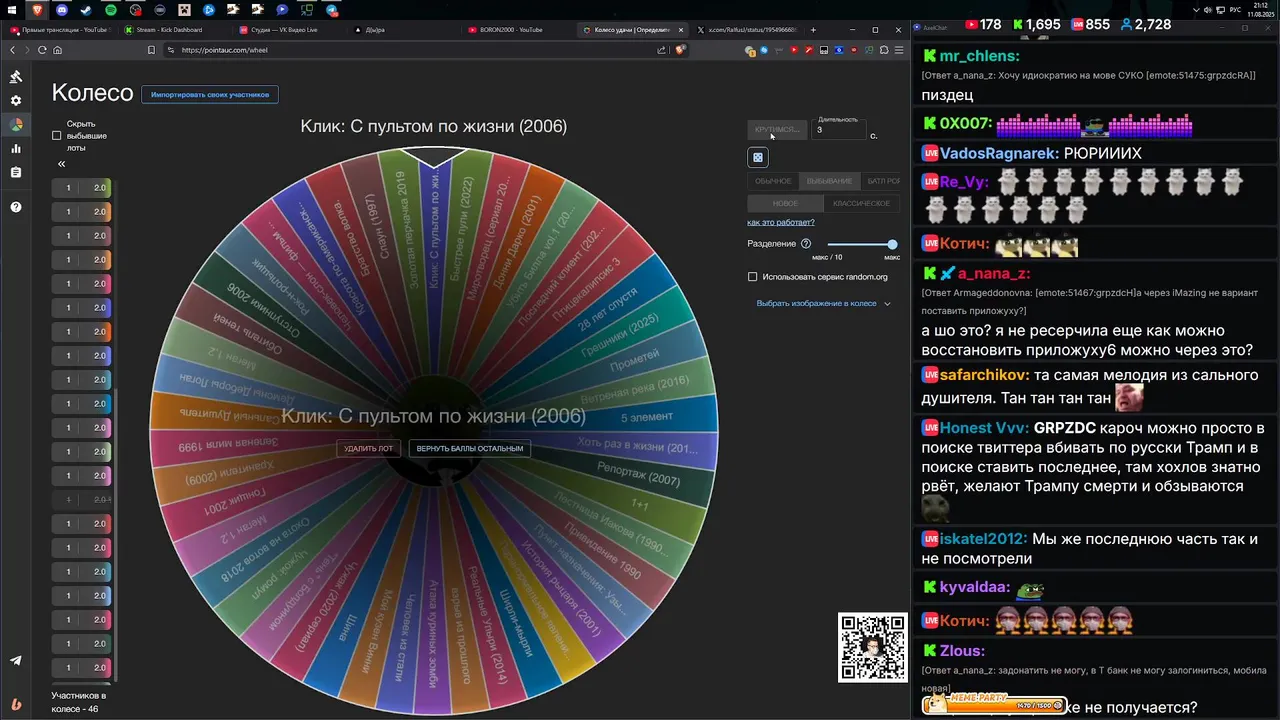Enable Использовать сервис random.org checkbox
The image size is (1280, 720).
click(753, 277)
